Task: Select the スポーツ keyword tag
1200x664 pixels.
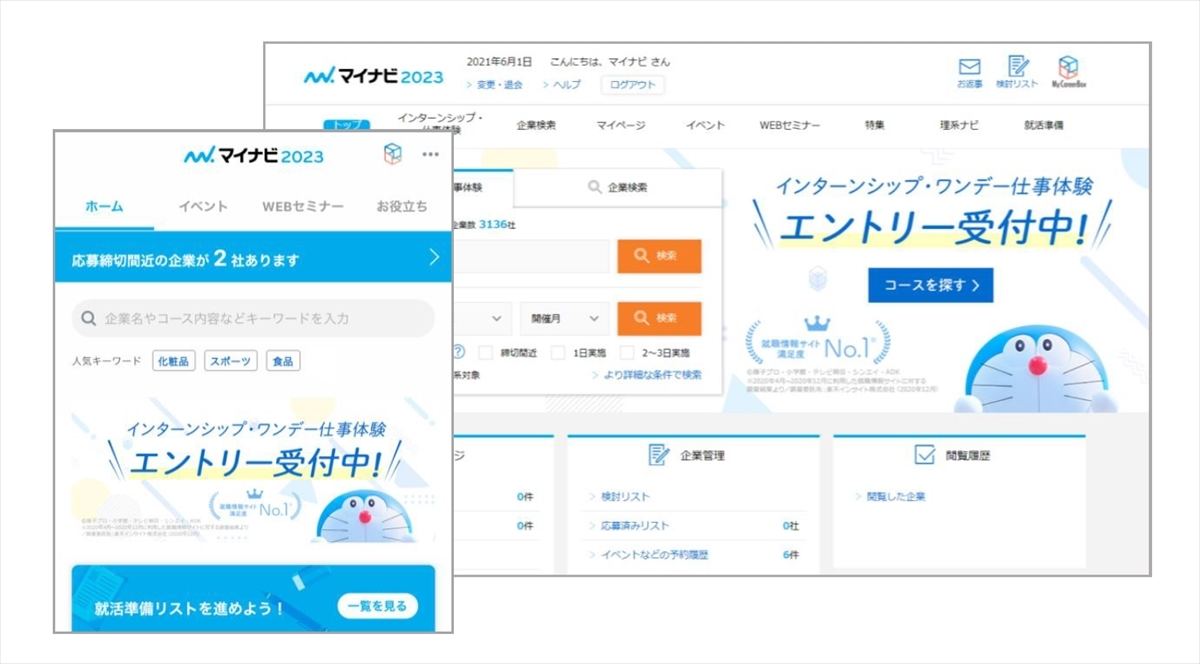Action: tap(230, 361)
